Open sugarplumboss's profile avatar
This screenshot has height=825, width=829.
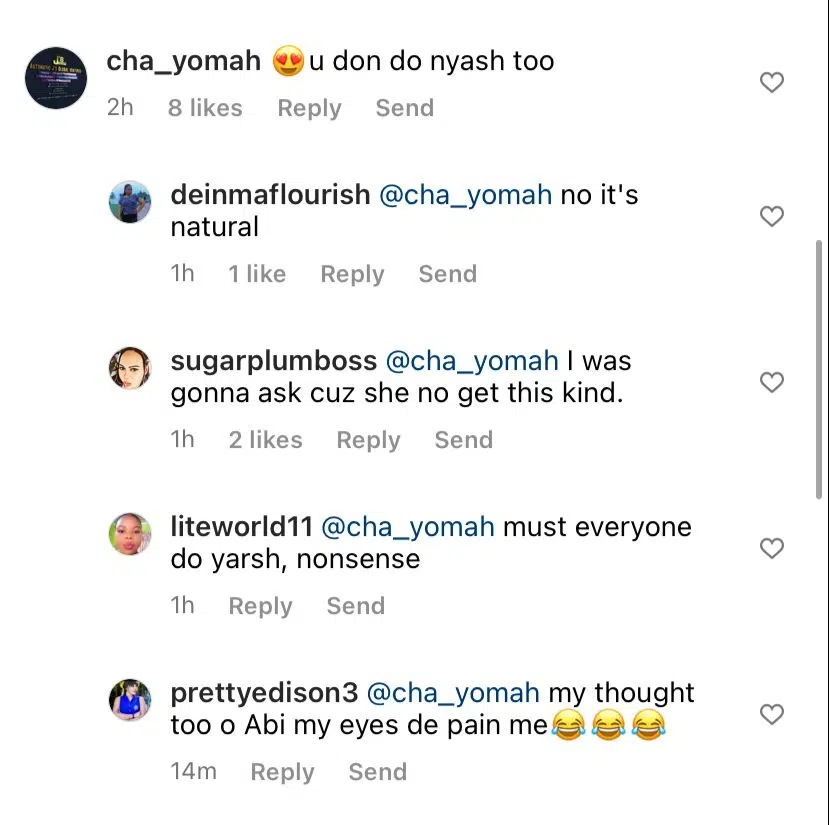[130, 368]
